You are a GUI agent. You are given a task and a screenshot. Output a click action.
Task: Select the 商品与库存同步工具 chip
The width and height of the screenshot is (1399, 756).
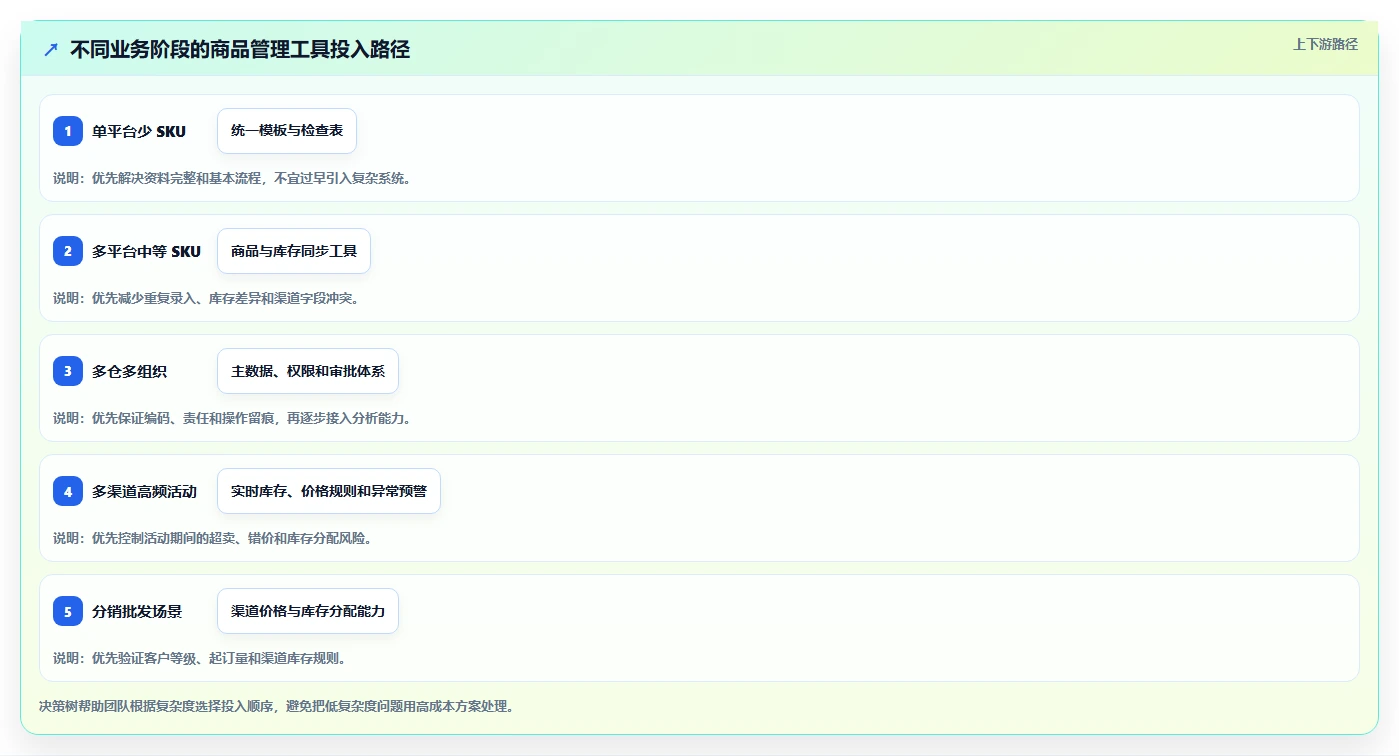294,251
